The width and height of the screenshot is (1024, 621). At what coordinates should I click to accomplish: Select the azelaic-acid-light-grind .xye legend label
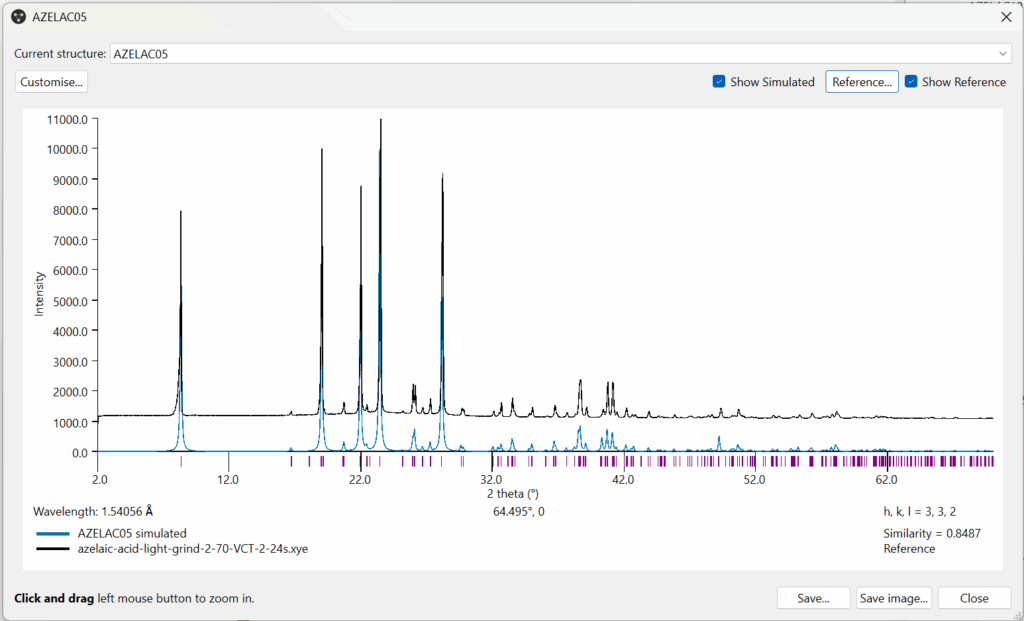click(192, 548)
